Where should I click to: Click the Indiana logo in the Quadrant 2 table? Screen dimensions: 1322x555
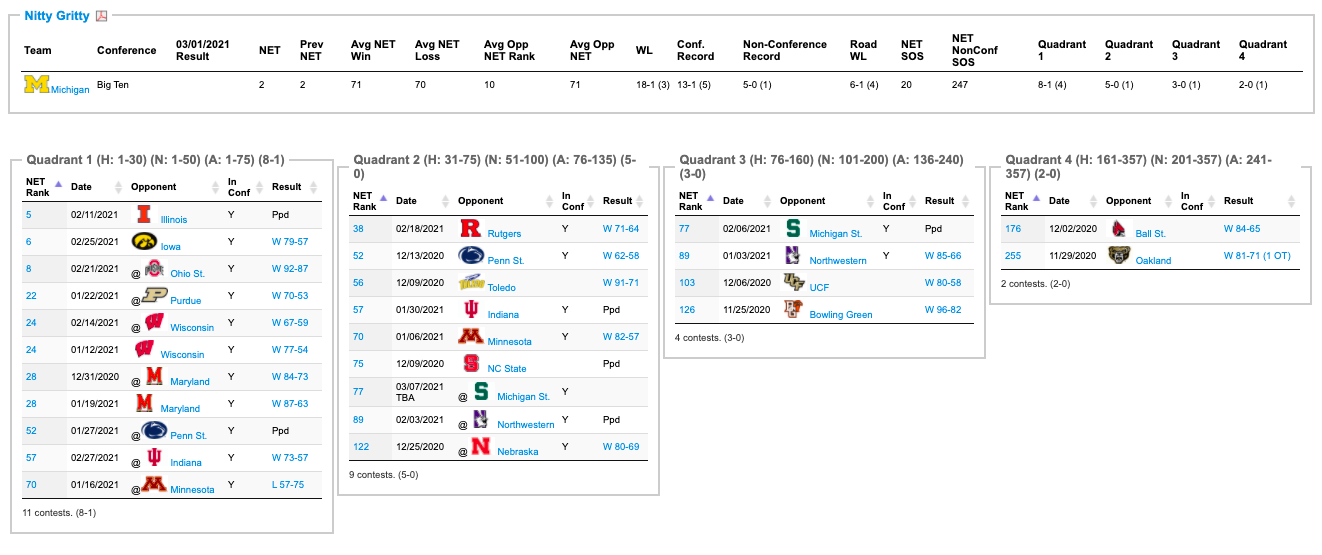(x=471, y=309)
